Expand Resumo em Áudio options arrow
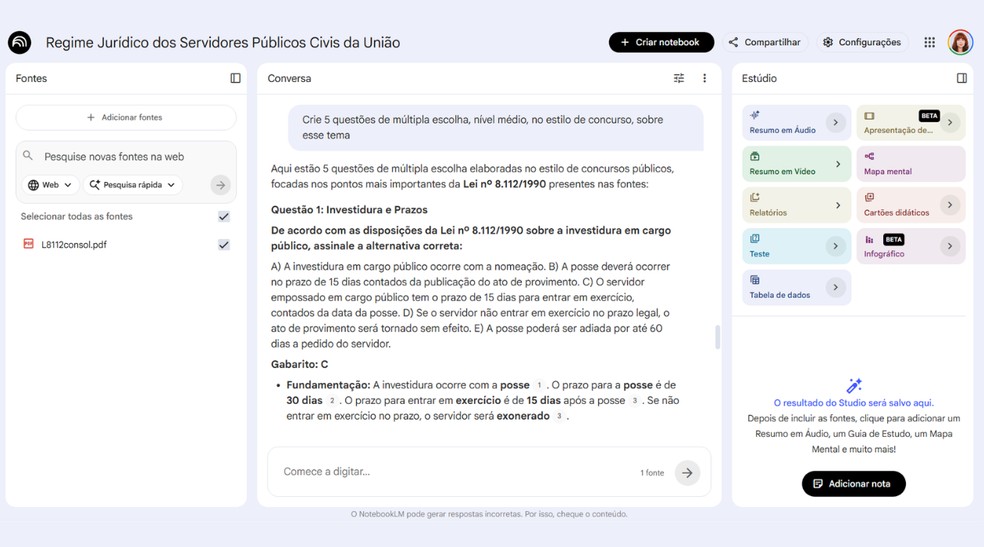The image size is (984, 547). coord(835,122)
